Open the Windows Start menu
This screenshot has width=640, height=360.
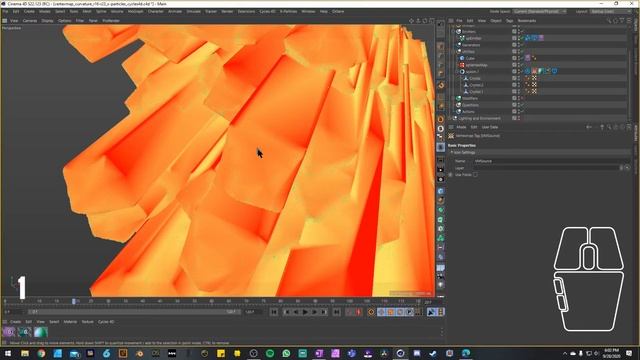(x=7, y=353)
